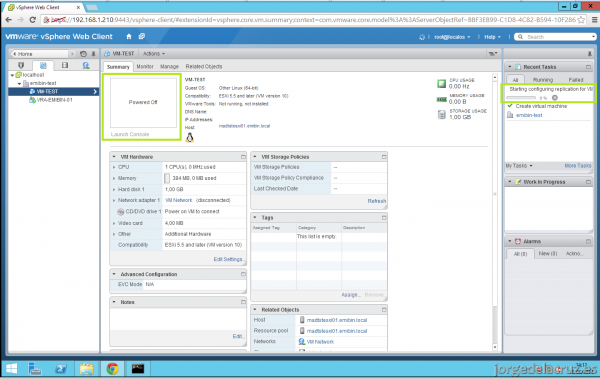
Task: Minimize the VM Hardware portlet
Action: [243, 157]
